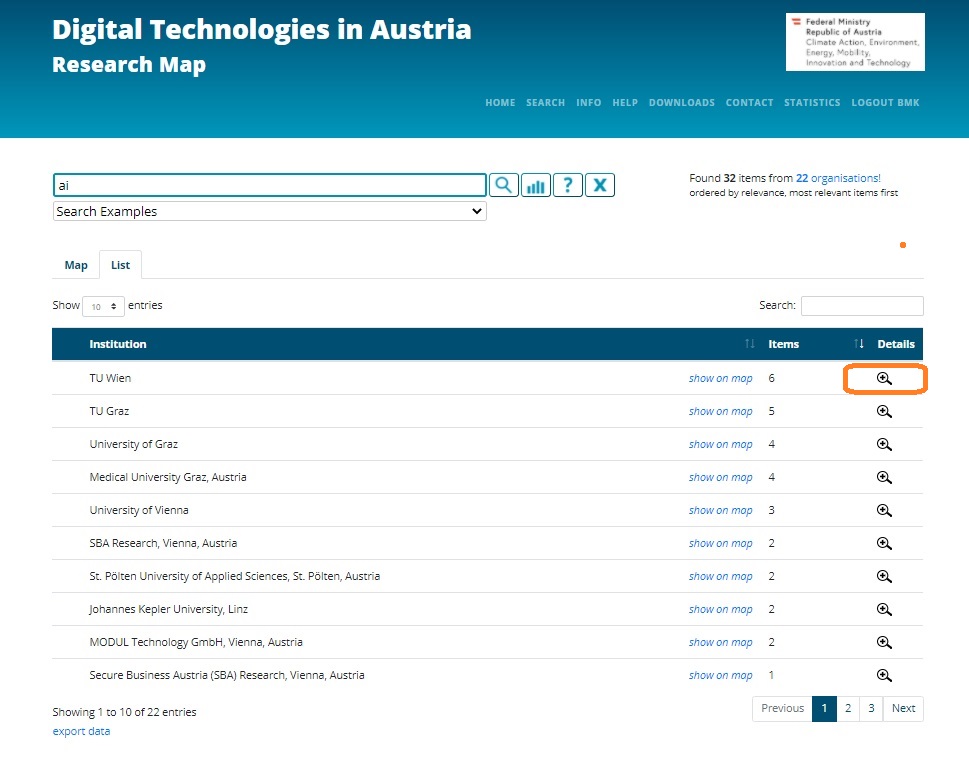Switch to the Map tab
The height and width of the screenshot is (761, 969).
coord(76,265)
